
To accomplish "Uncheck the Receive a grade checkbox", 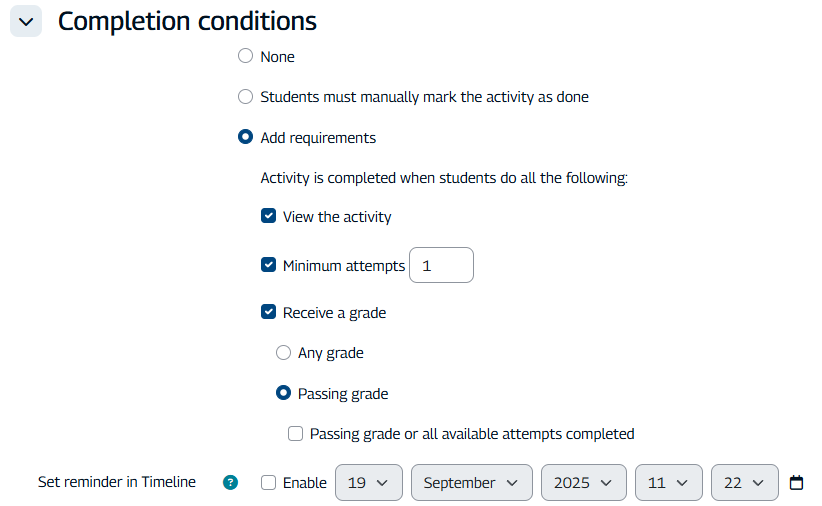I will (268, 312).
